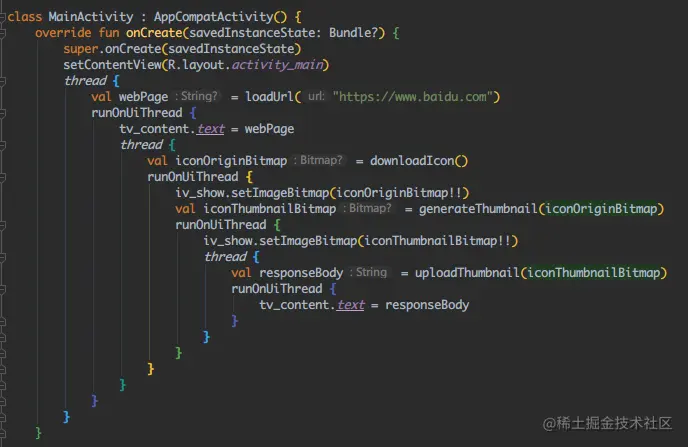688x447 pixels.
Task: Click the ': String' hint after responseBody
Action: click(369, 272)
